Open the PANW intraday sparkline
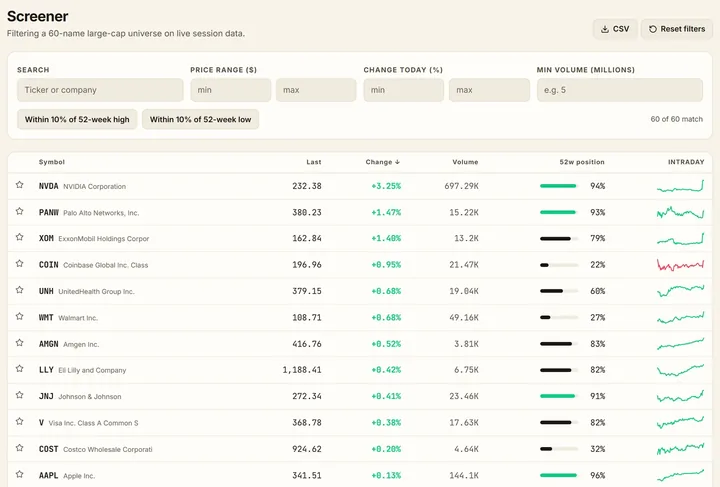This screenshot has height=487, width=720. tap(681, 213)
